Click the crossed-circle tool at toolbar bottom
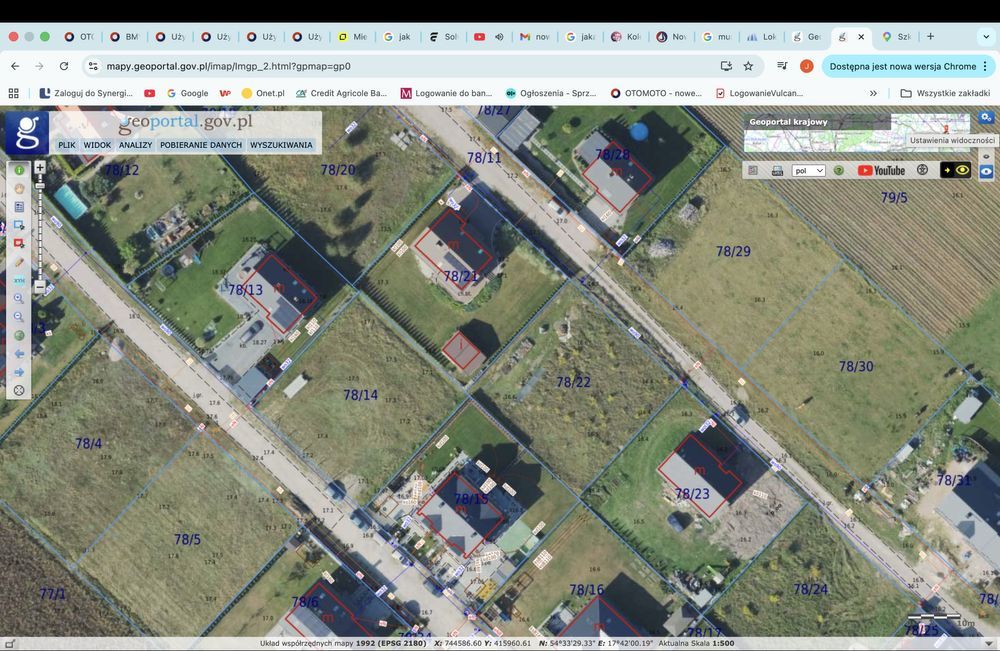The height and width of the screenshot is (651, 1000). pos(19,390)
